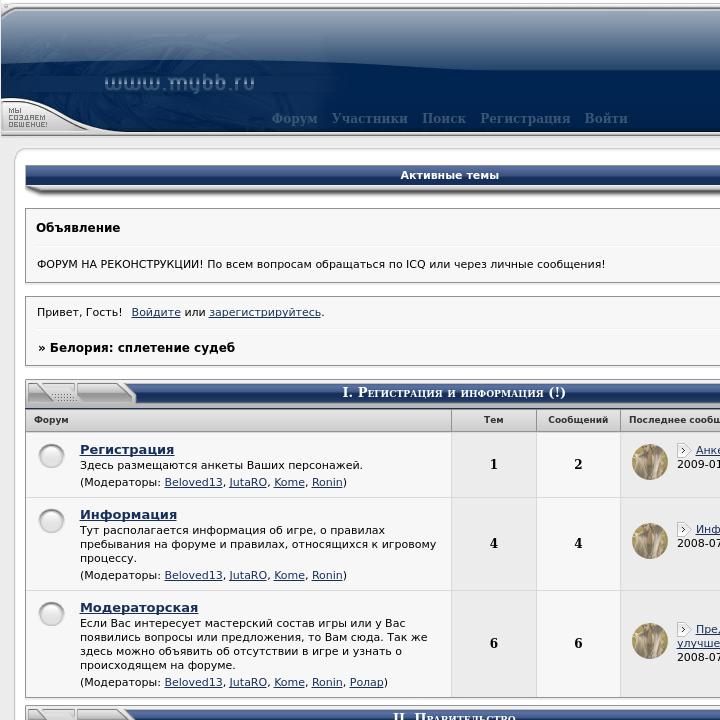The height and width of the screenshot is (720, 720).
Task: Open moderator Beloved13 in Модераторская row
Action: [x=193, y=682]
